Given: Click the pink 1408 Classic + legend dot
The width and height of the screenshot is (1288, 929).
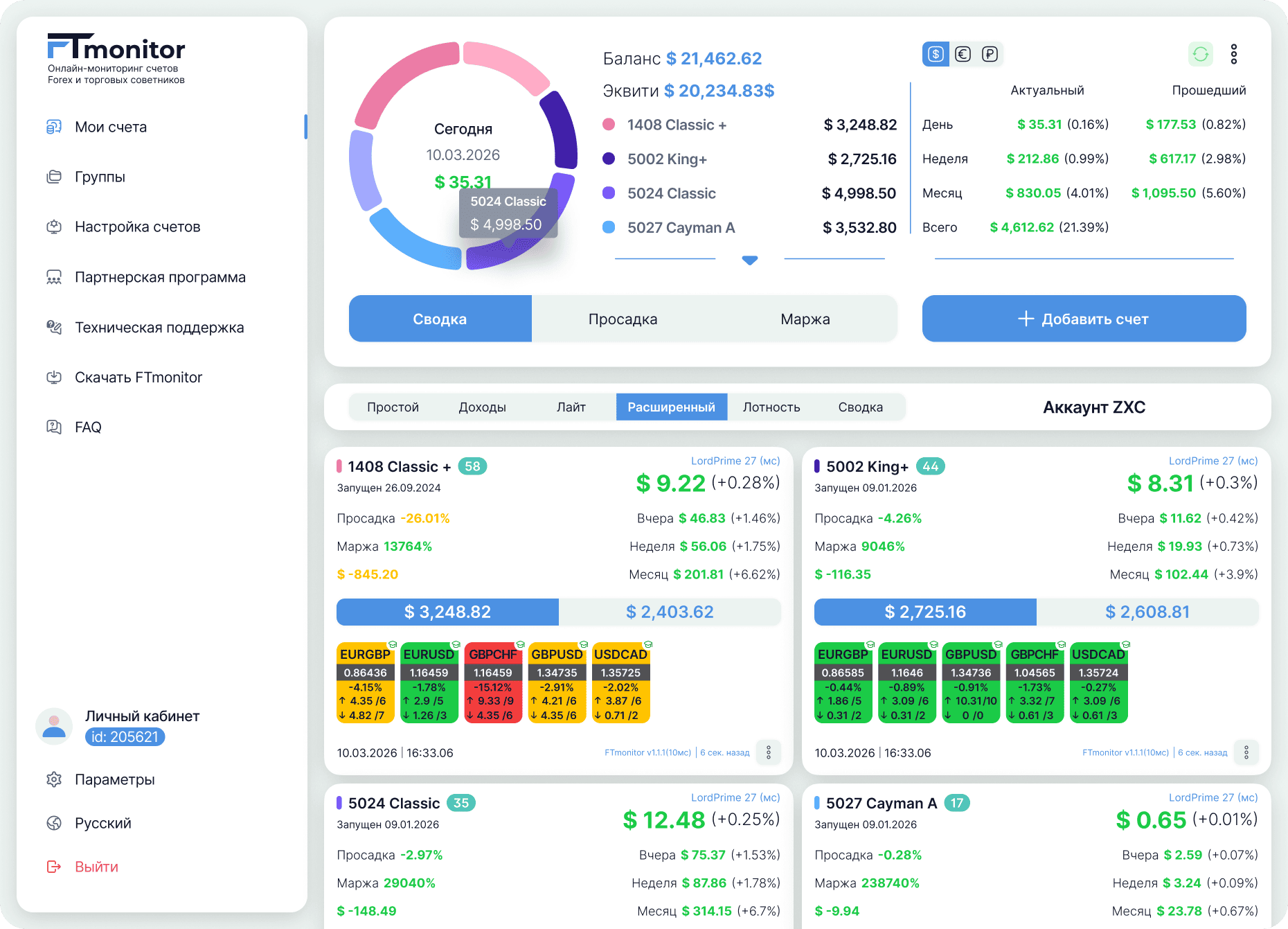Looking at the screenshot, I should point(609,125).
